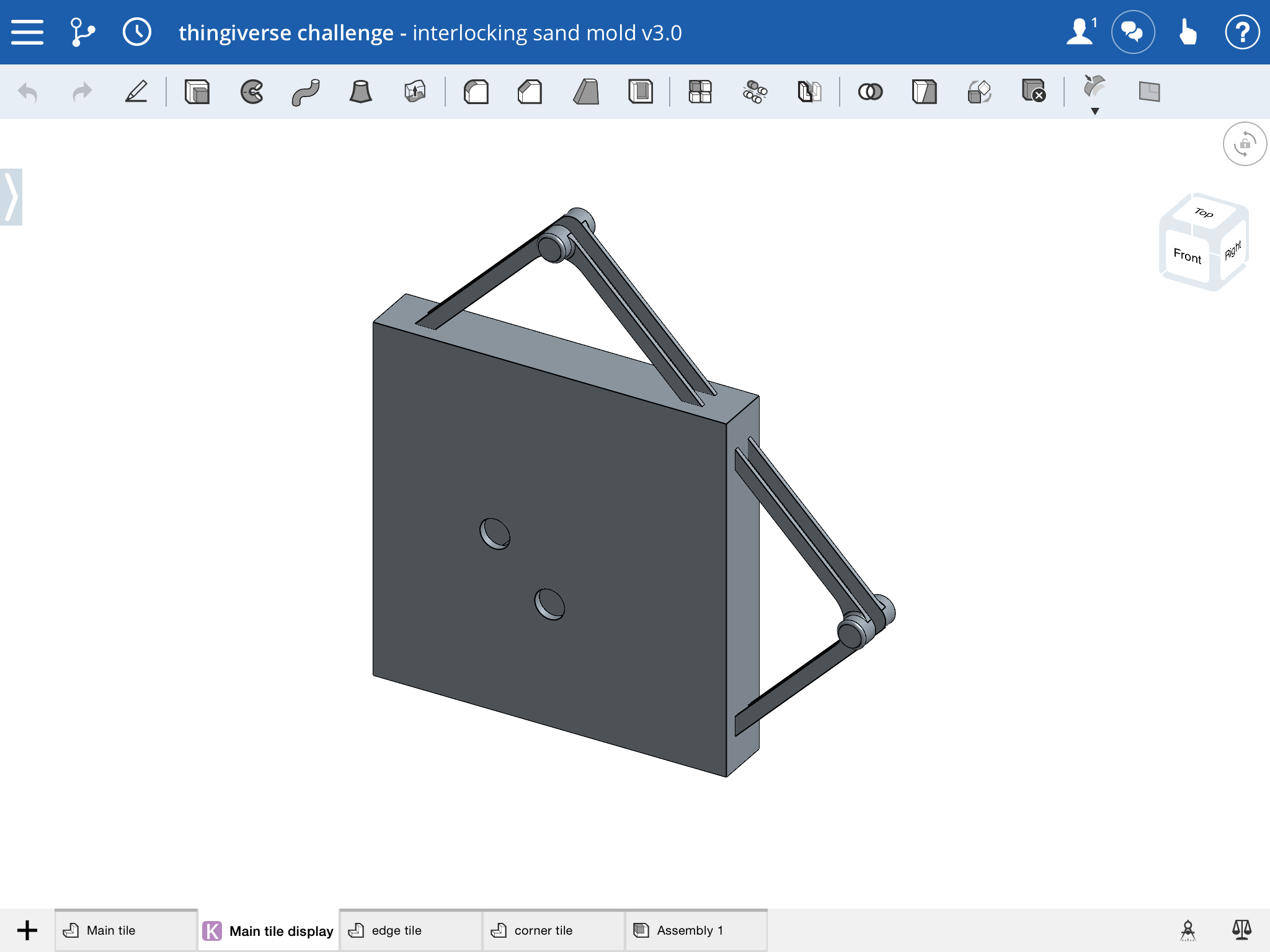Add a new tab with plus

[27, 930]
